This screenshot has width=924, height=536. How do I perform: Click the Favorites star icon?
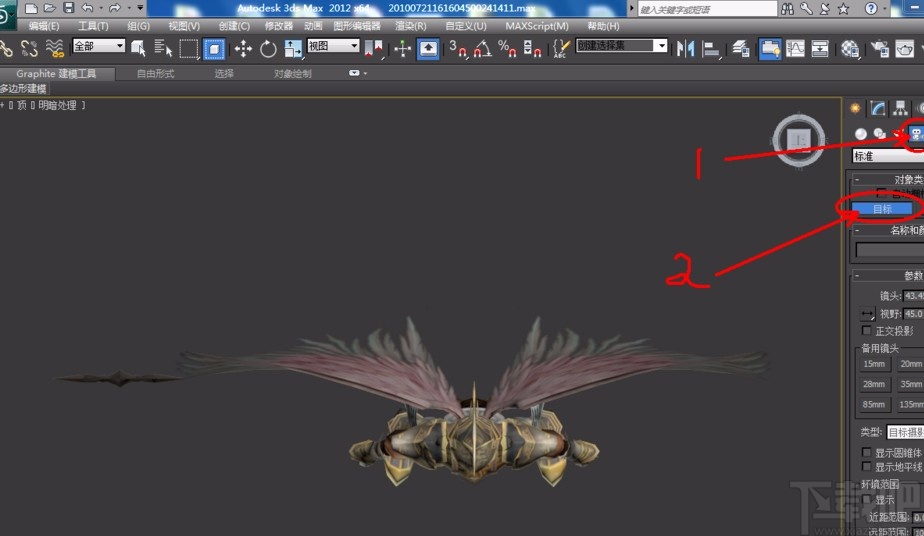(x=843, y=8)
